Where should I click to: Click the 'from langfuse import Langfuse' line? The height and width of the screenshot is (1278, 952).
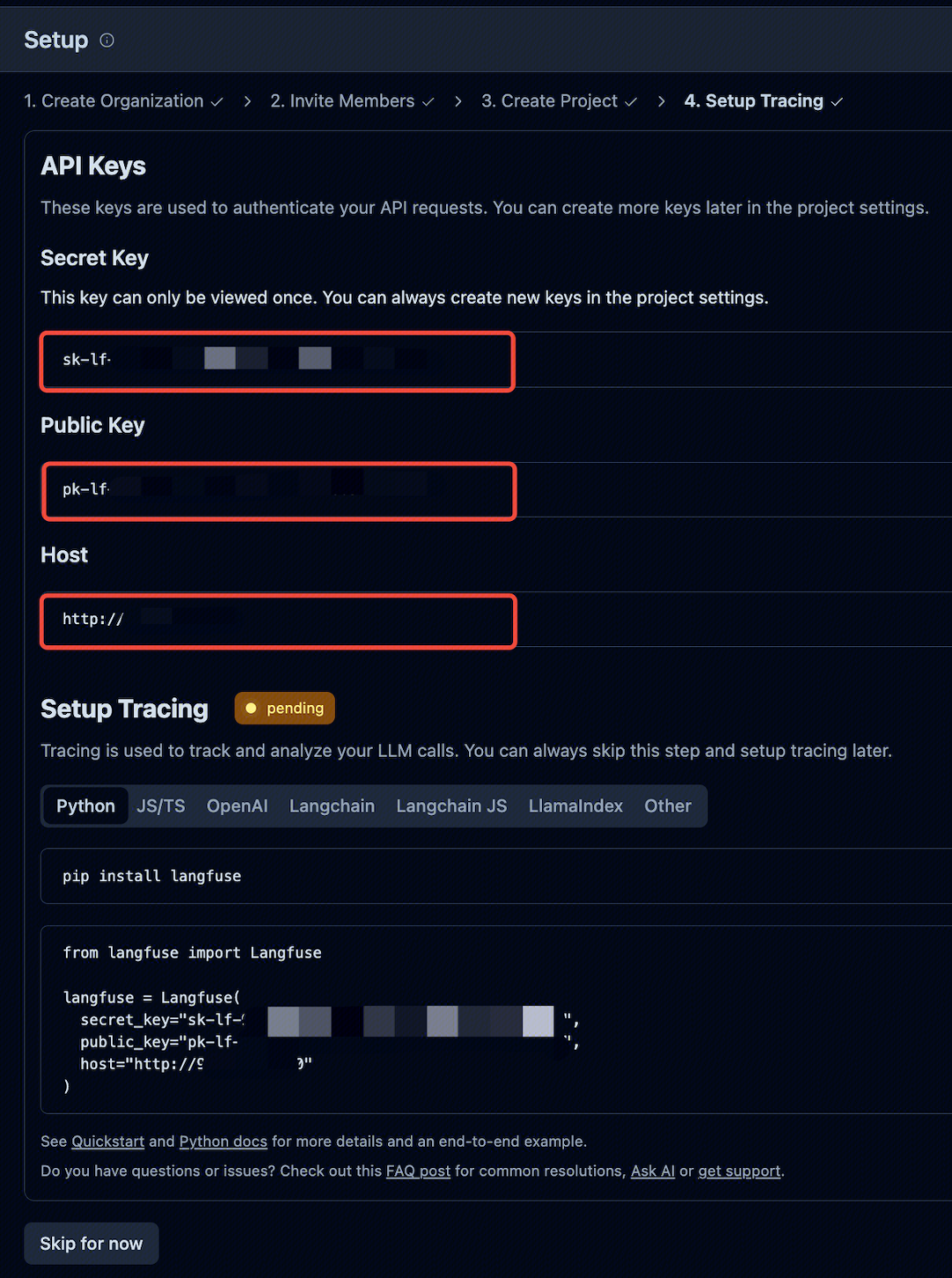pos(192,953)
